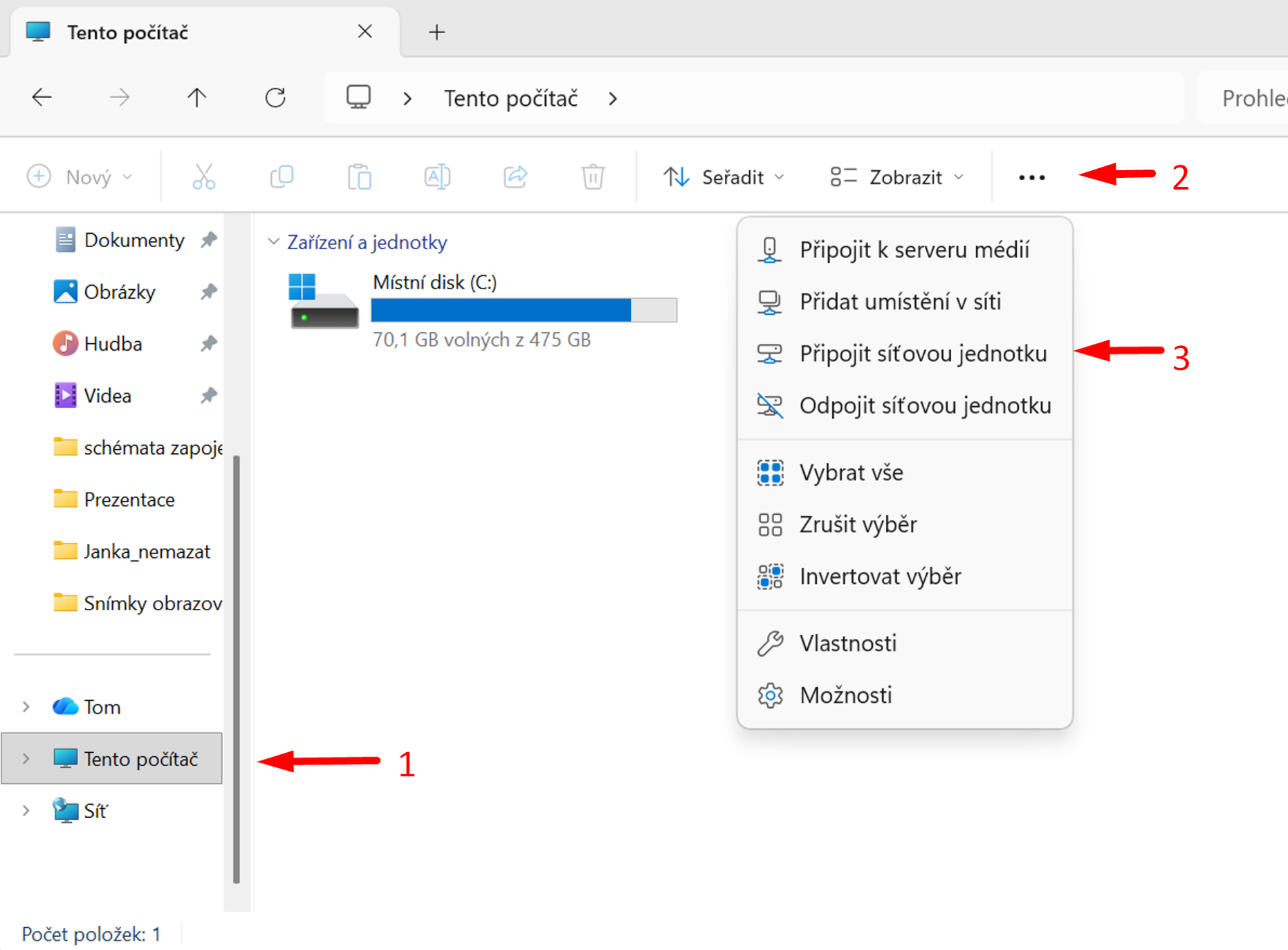This screenshot has width=1288, height=950.
Task: Unpin Dokumenty using its pin icon
Action: click(209, 240)
